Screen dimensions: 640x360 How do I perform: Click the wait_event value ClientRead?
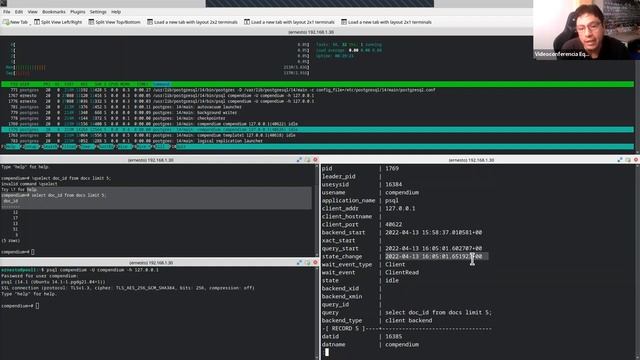tap(402, 272)
